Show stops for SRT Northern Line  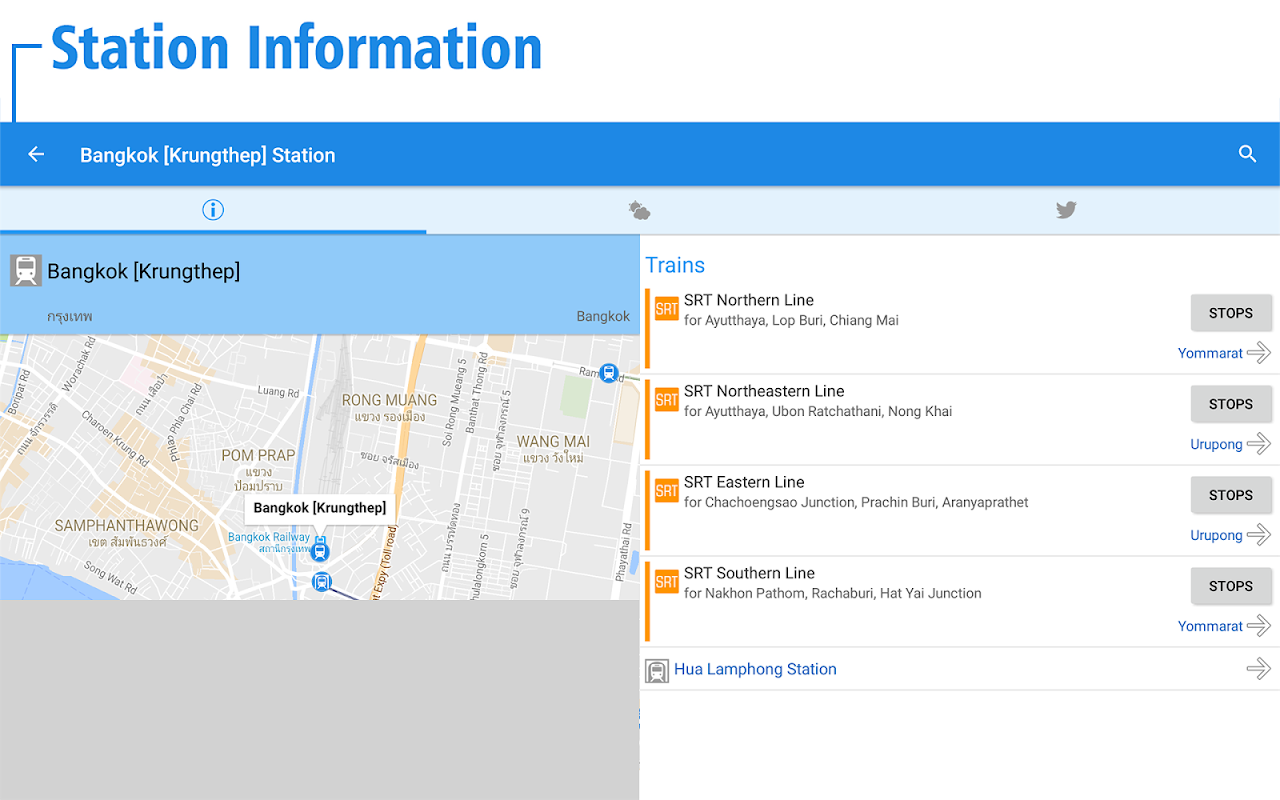(1231, 313)
